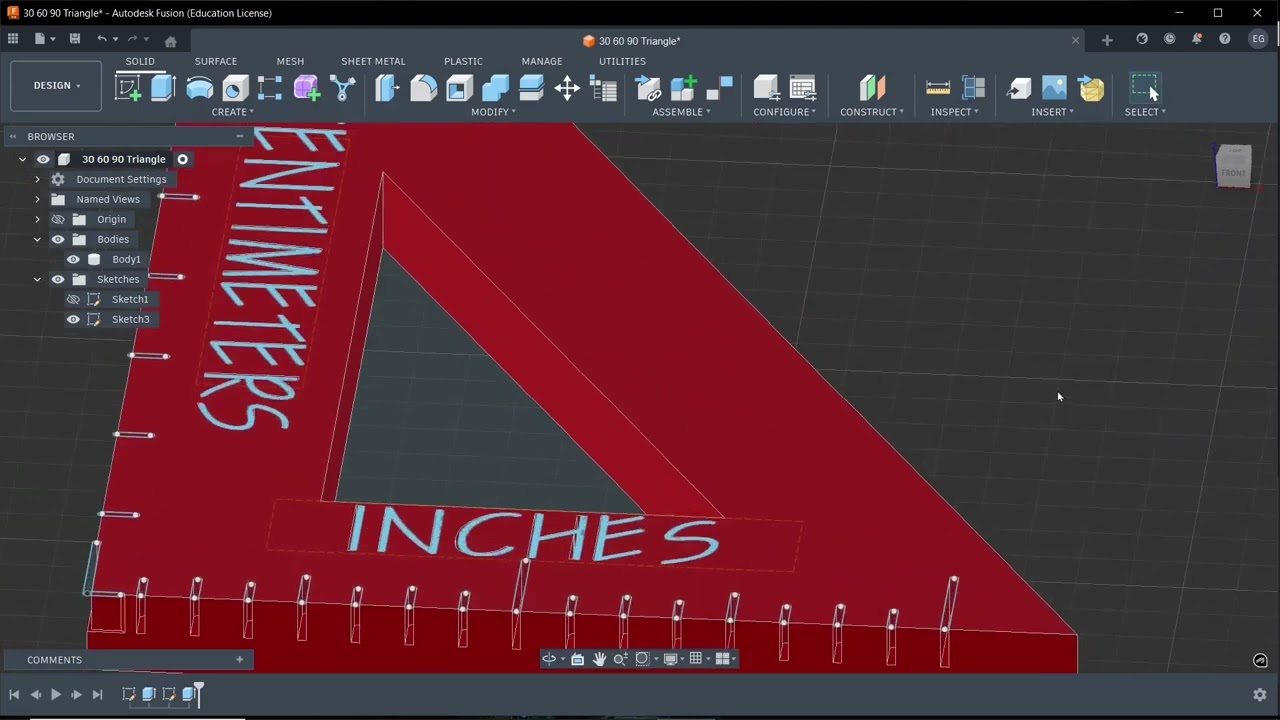Click the Offset Plane Construct icon

point(872,88)
